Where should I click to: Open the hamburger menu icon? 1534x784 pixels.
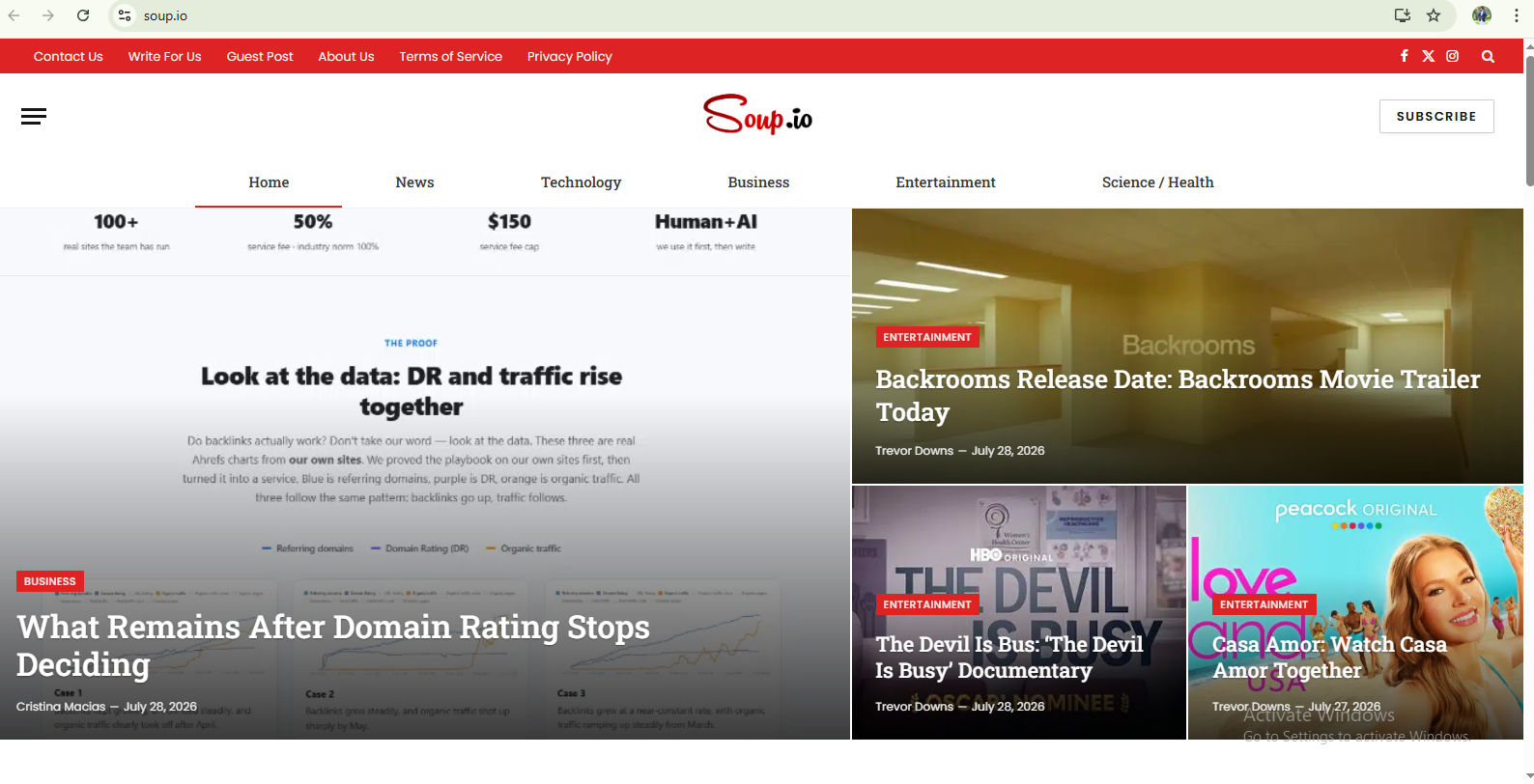click(x=34, y=117)
